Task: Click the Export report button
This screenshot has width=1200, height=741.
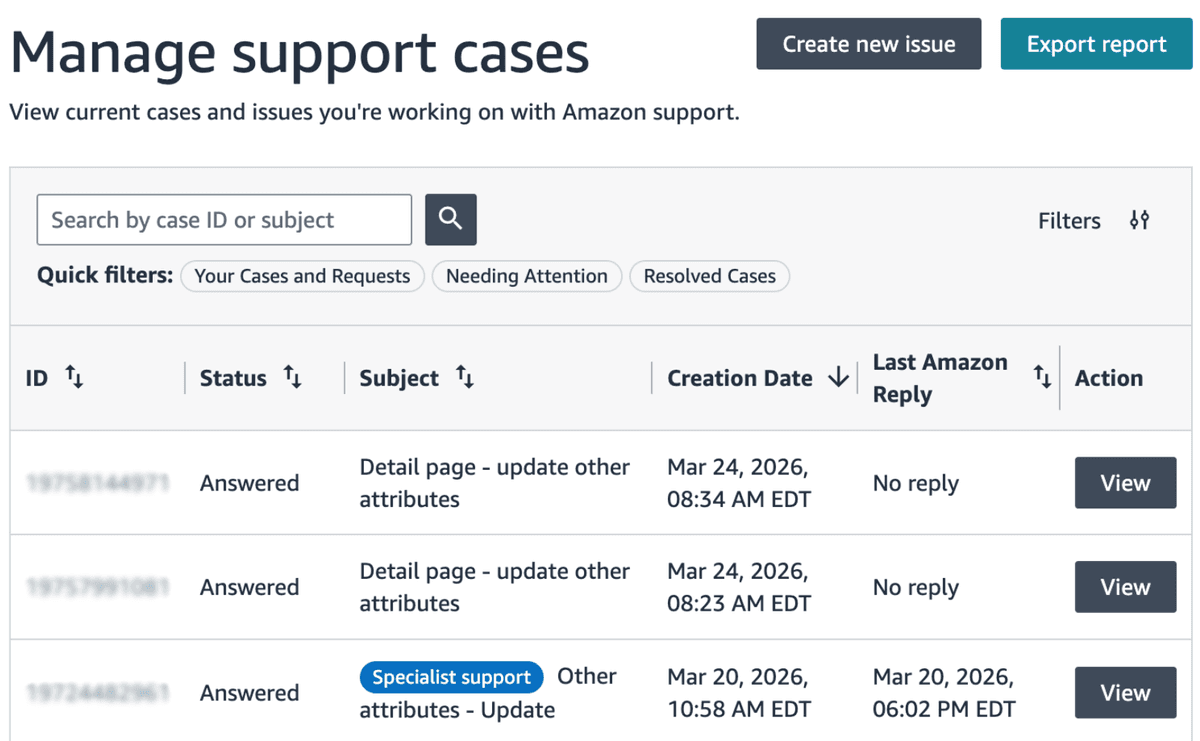Action: (x=1096, y=44)
